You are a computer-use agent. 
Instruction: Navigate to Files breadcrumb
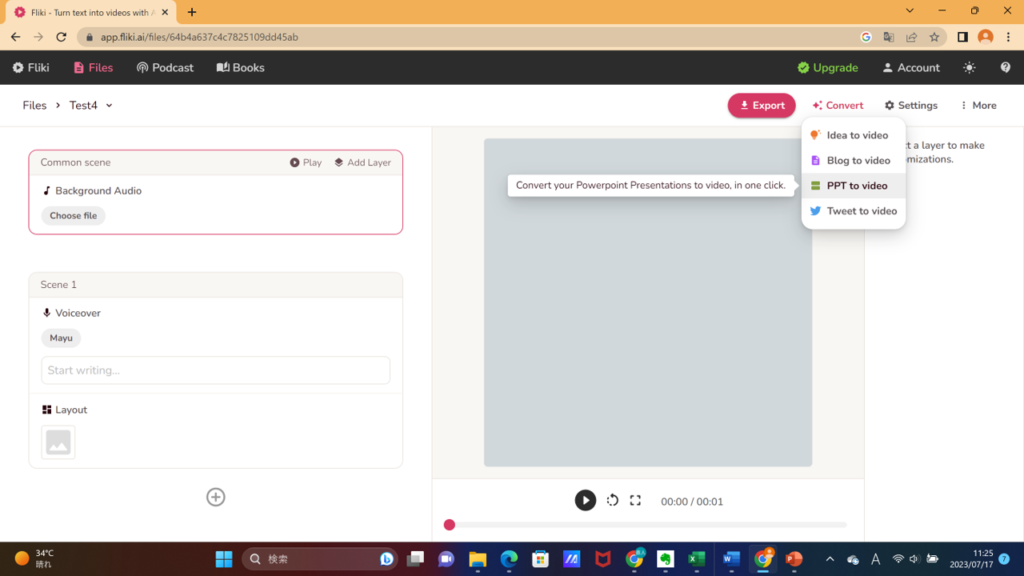[x=35, y=105]
